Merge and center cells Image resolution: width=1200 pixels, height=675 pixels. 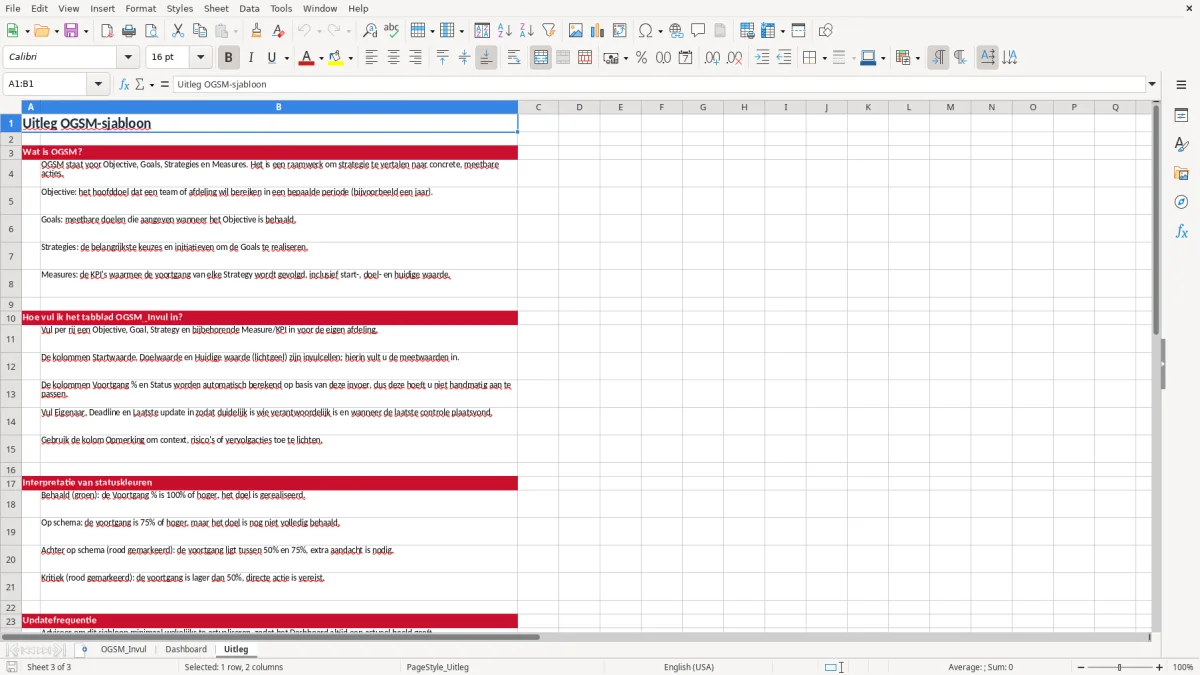[541, 58]
